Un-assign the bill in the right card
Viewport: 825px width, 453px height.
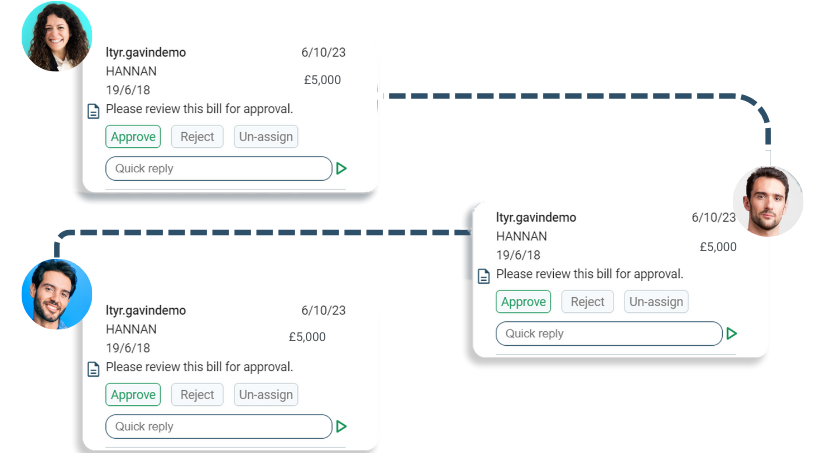click(656, 302)
